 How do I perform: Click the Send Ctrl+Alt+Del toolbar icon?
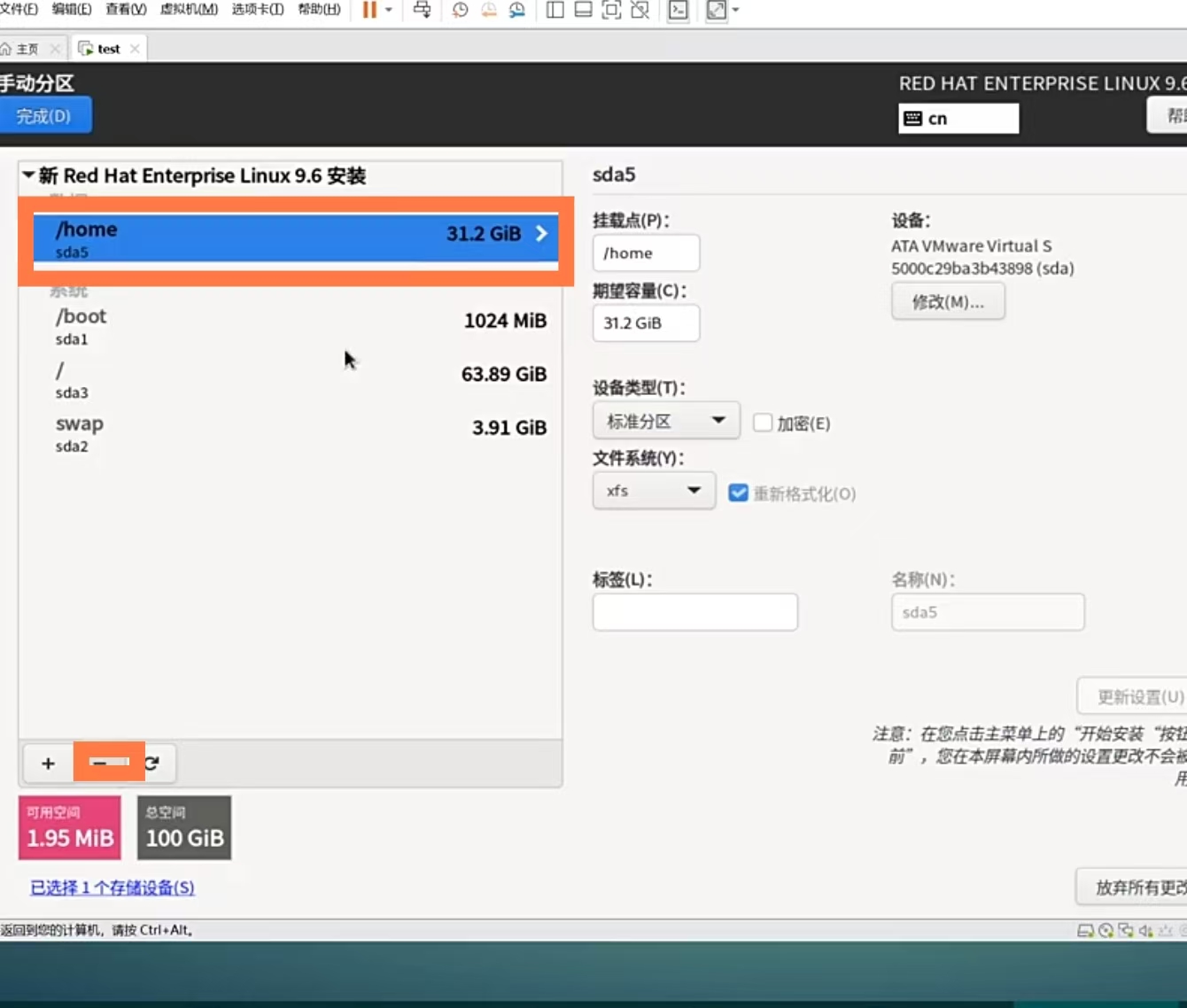423,10
